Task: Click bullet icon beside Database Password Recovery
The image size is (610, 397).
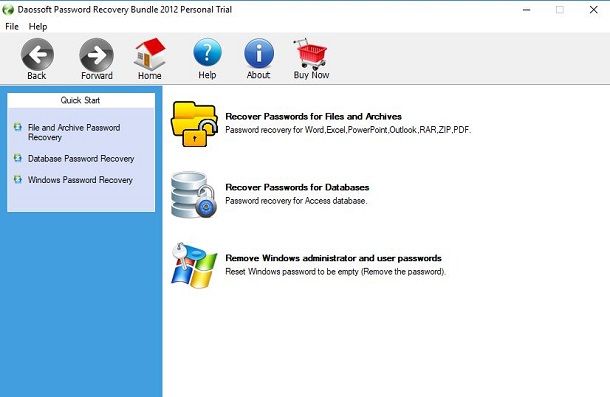Action: point(18,158)
